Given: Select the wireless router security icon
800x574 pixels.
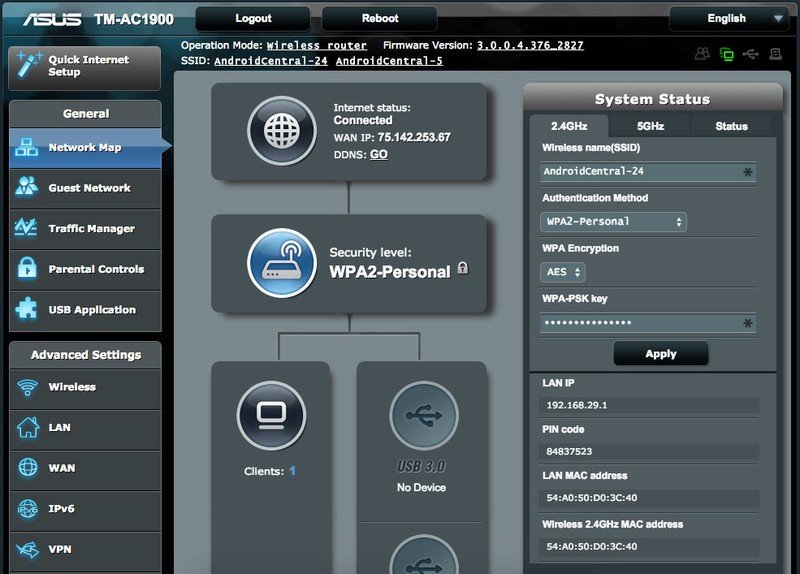Looking at the screenshot, I should tap(282, 262).
